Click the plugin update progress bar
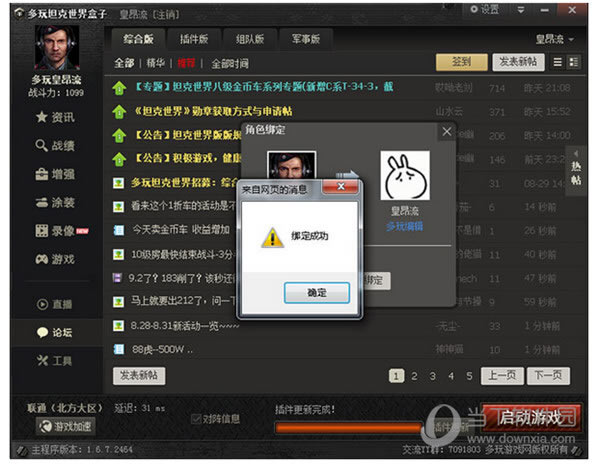Image resolution: width=599 pixels, height=467 pixels. [348, 427]
